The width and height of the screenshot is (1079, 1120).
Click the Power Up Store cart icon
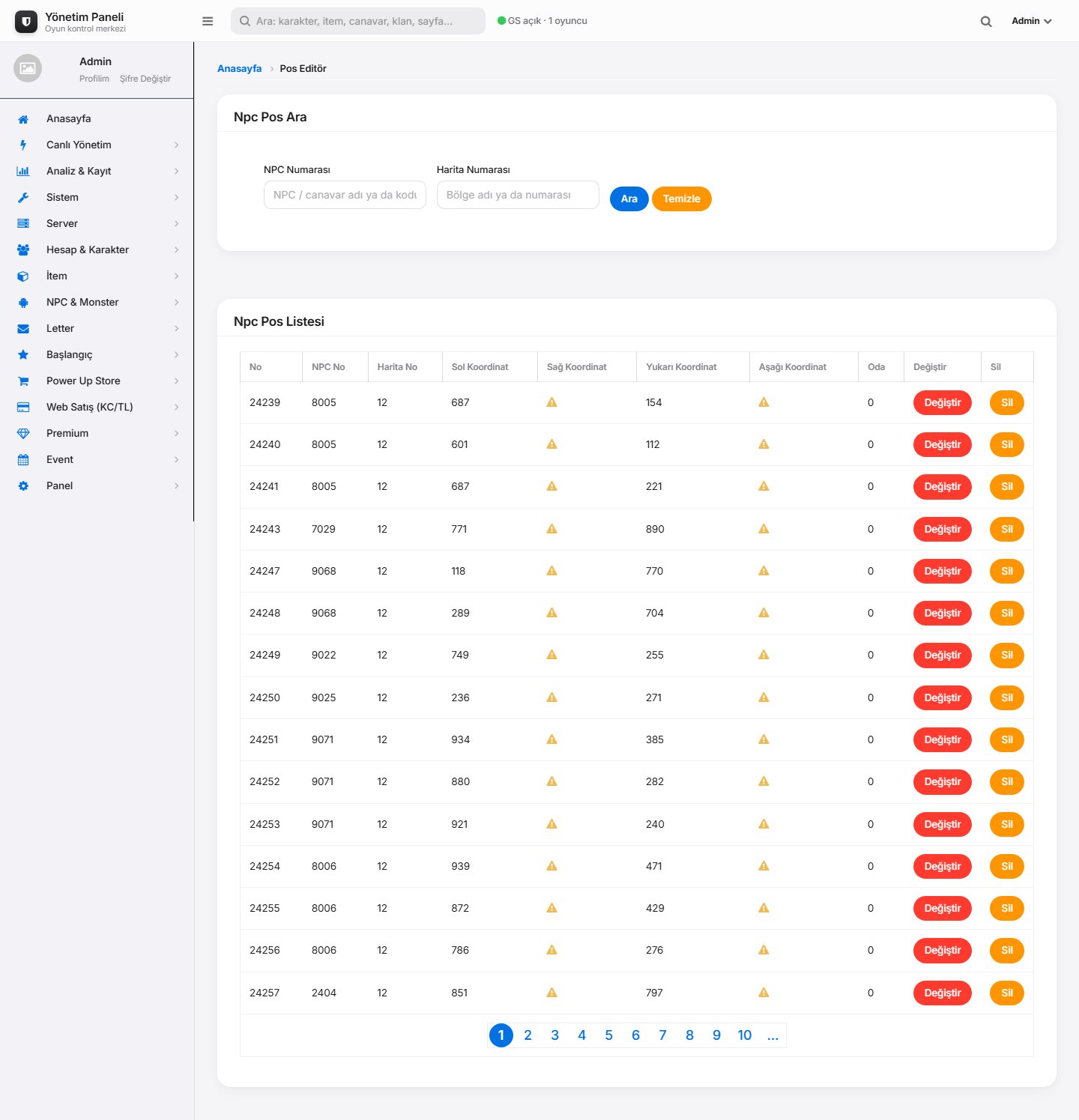[x=23, y=381]
